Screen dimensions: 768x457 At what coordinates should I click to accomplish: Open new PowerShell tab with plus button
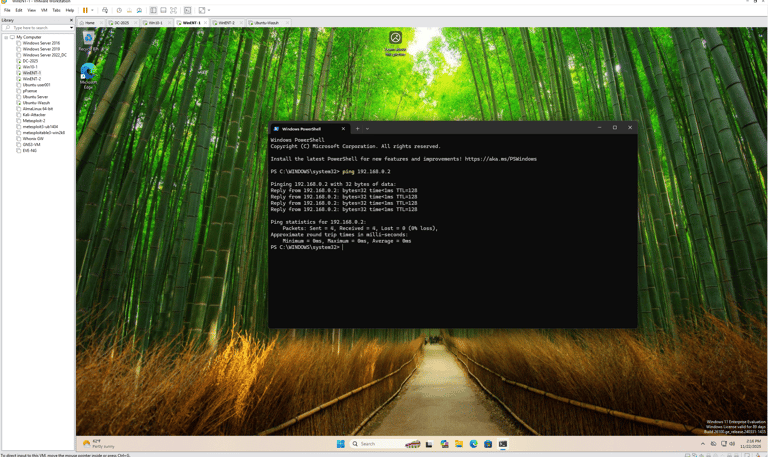358,129
